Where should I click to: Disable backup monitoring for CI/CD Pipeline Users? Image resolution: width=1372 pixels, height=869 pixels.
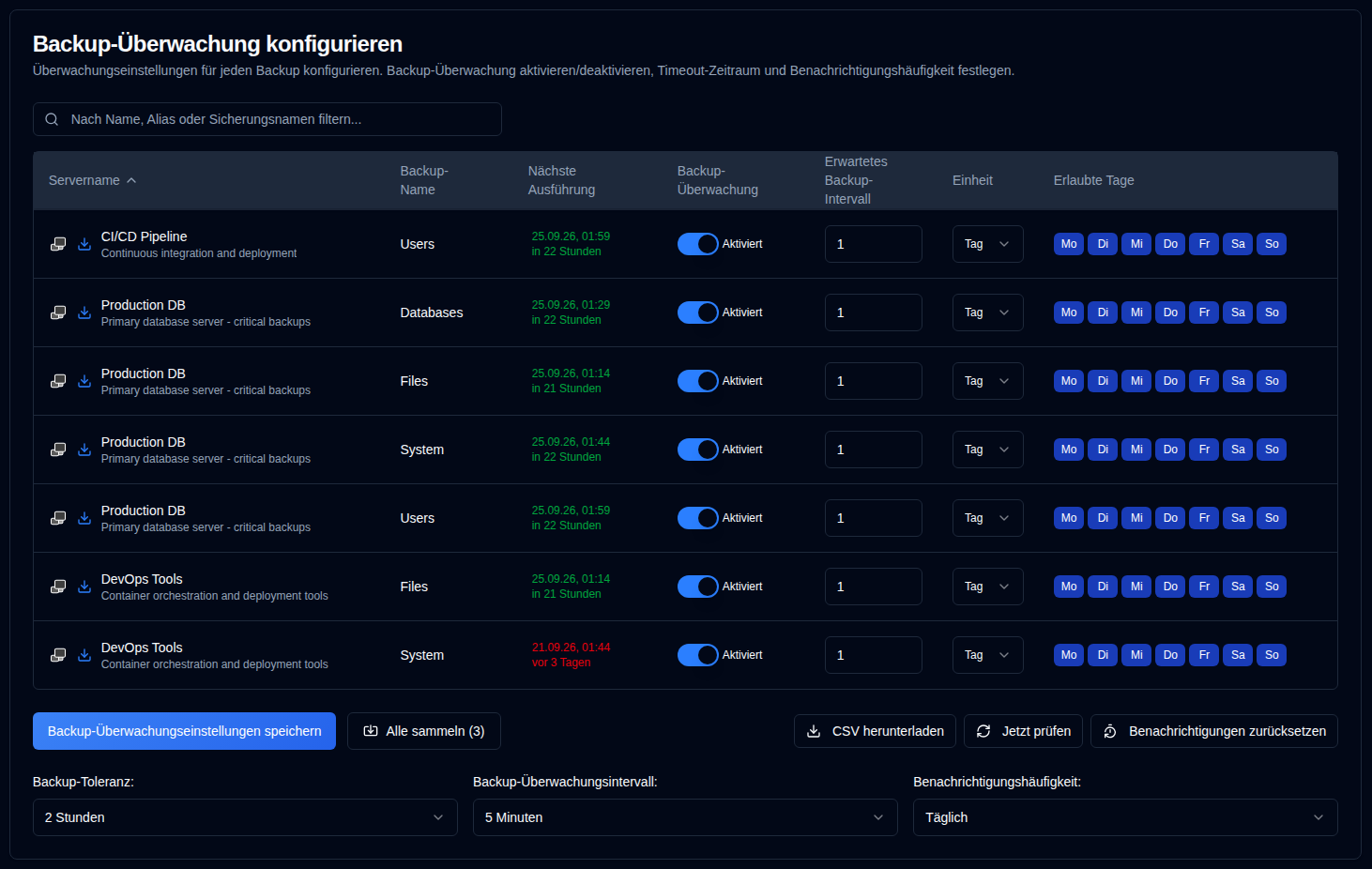pyautogui.click(x=698, y=244)
